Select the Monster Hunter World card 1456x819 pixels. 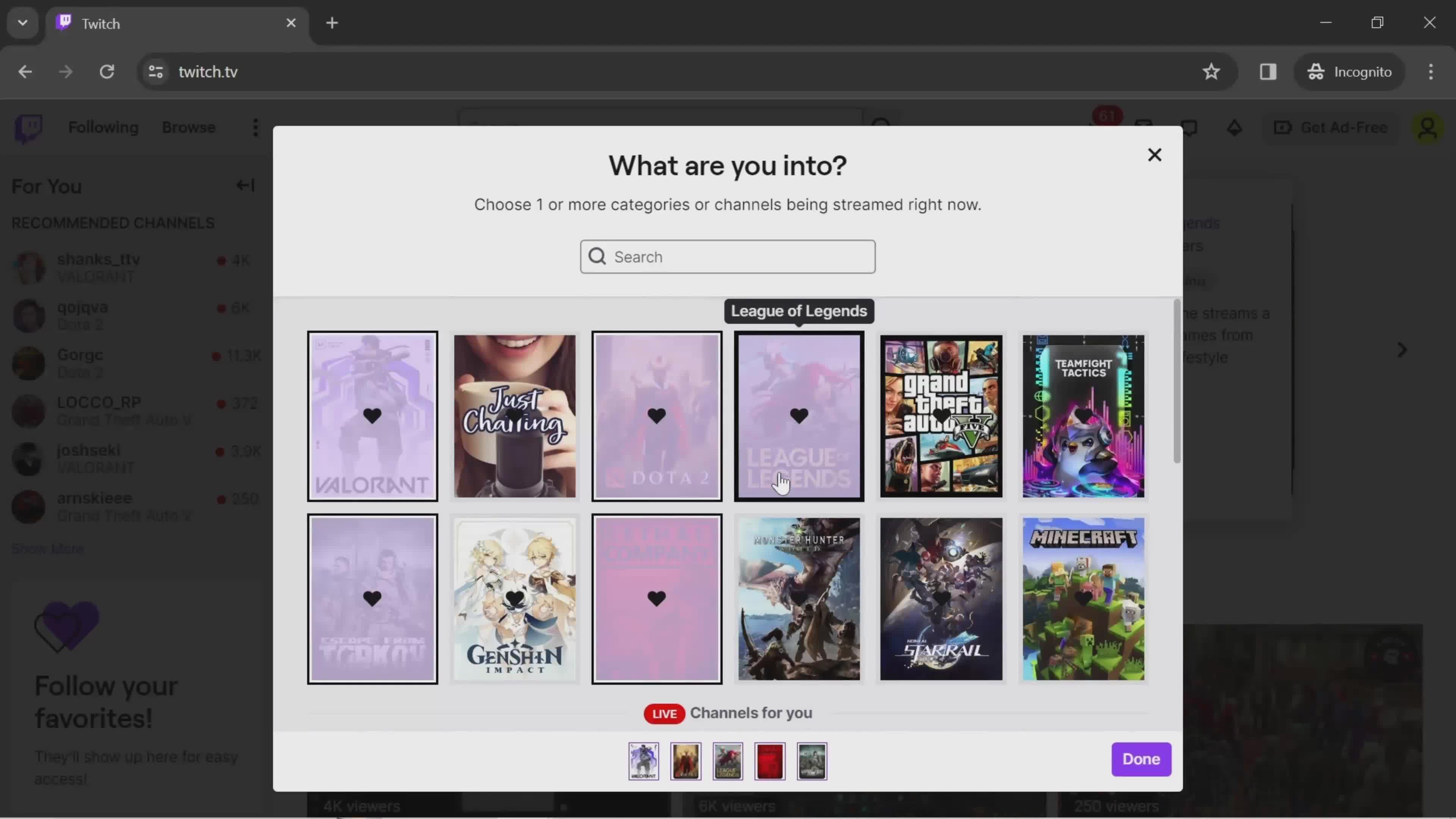click(x=799, y=599)
